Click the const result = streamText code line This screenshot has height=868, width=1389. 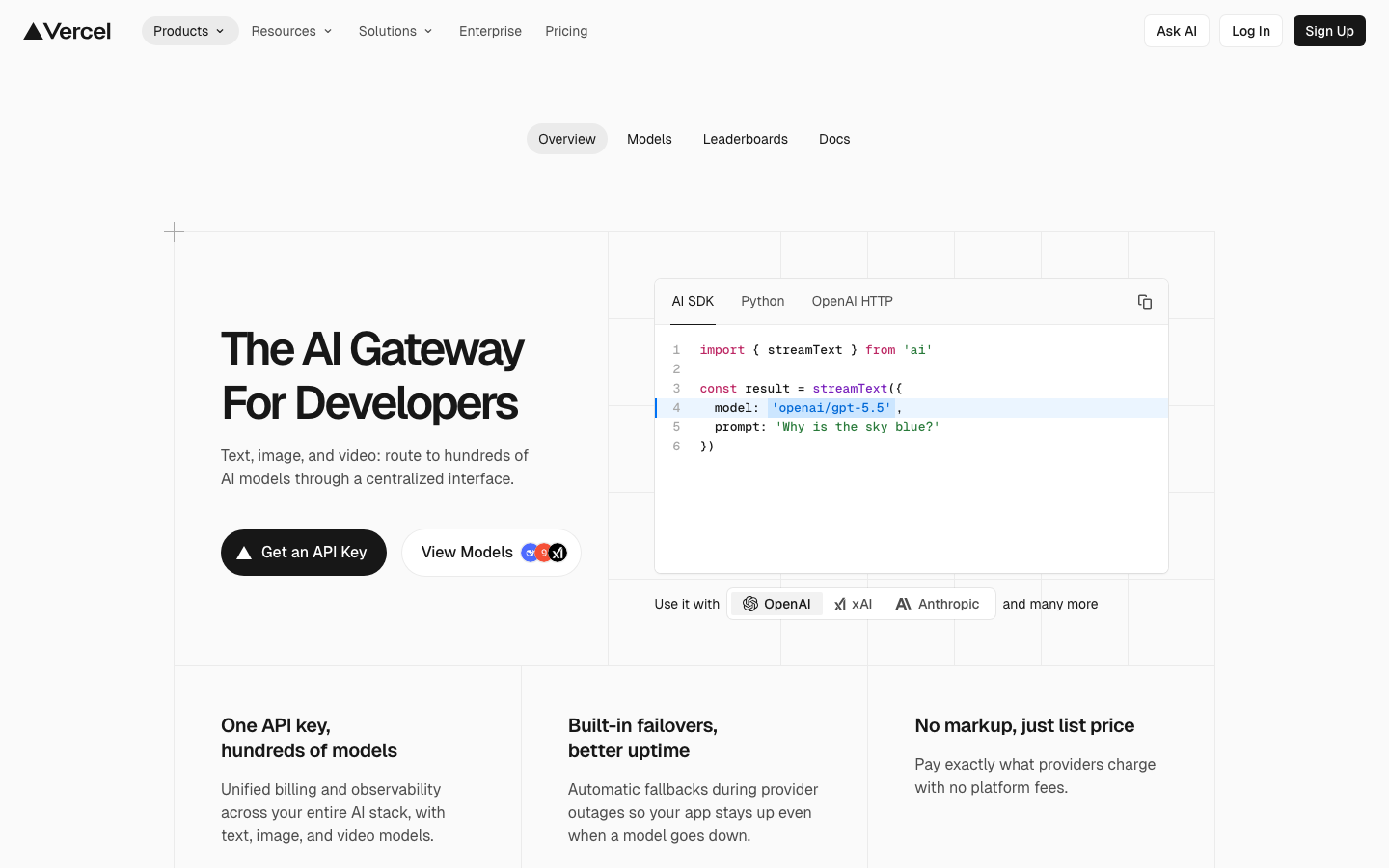(x=802, y=389)
